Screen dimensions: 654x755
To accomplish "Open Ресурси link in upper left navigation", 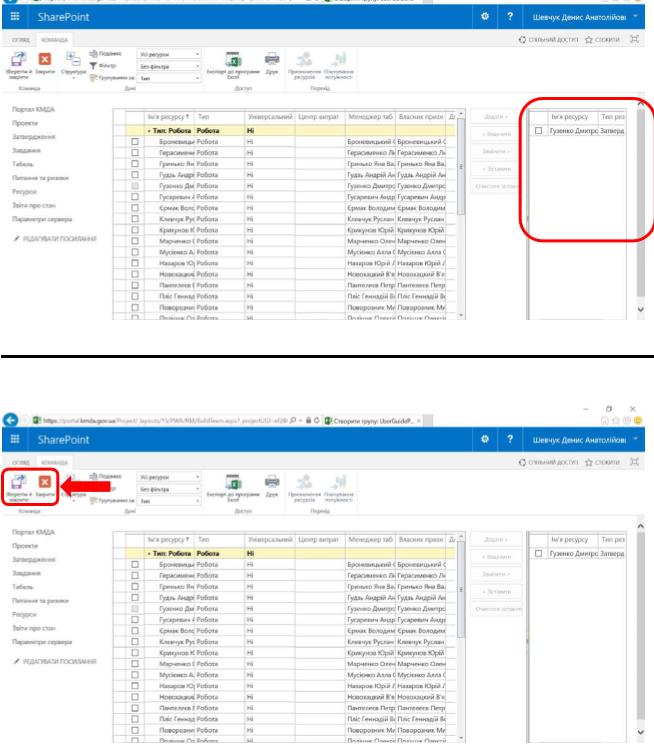I will (x=25, y=191).
